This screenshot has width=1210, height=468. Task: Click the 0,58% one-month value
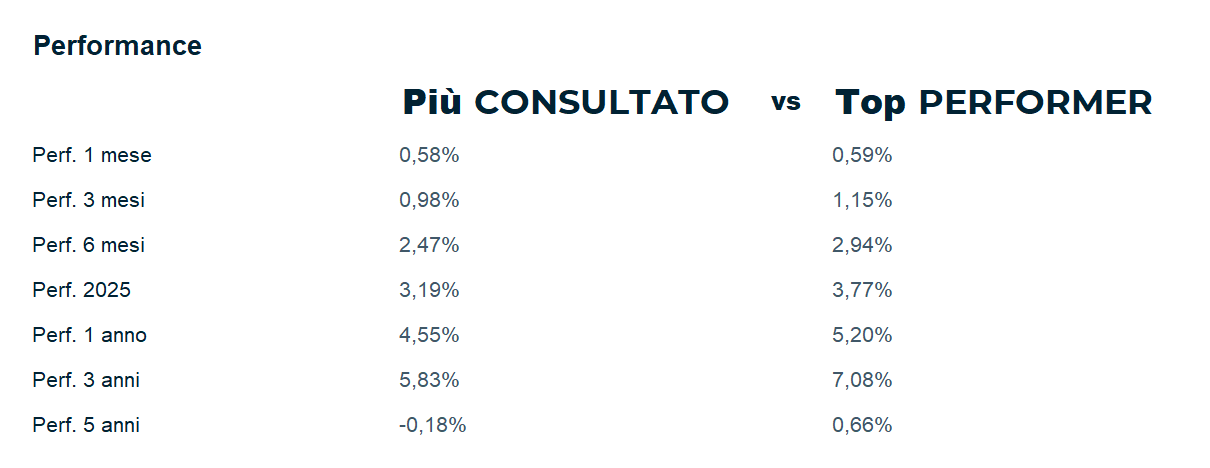[429, 155]
